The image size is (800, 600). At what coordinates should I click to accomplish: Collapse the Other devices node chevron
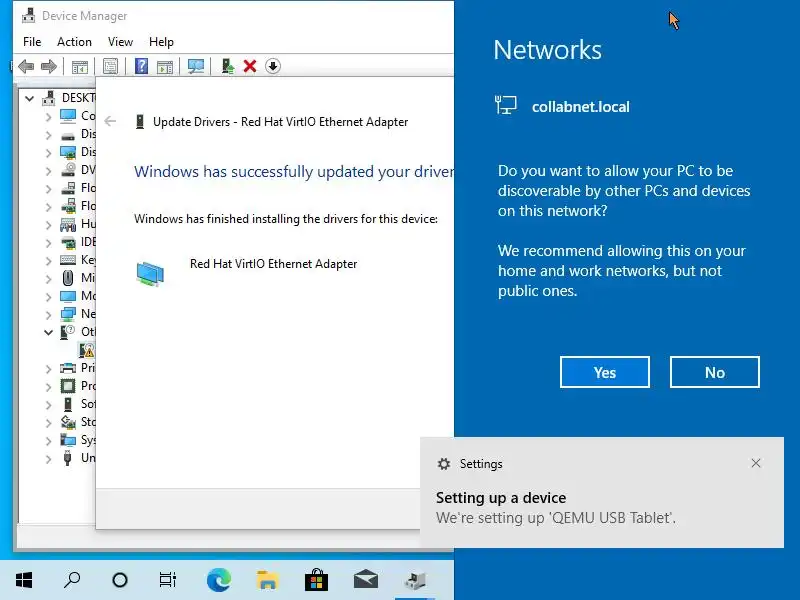point(48,332)
